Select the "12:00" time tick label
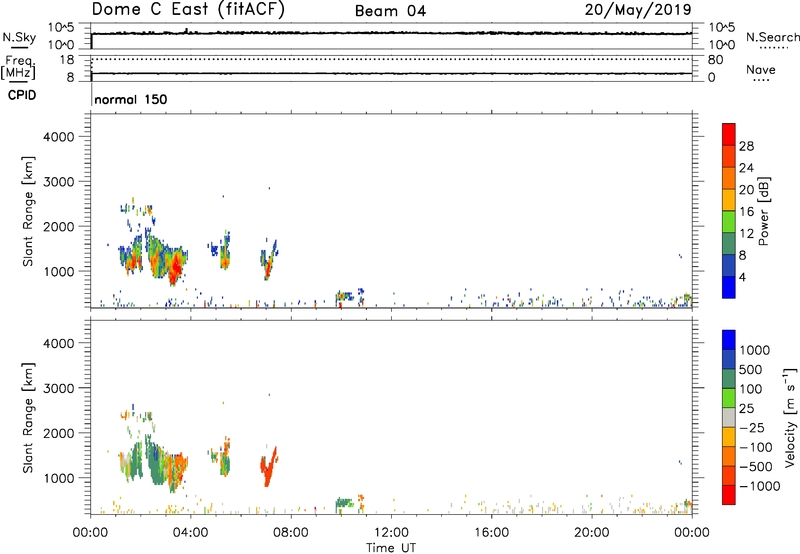Screen dimensions: 800x554 coord(391,533)
